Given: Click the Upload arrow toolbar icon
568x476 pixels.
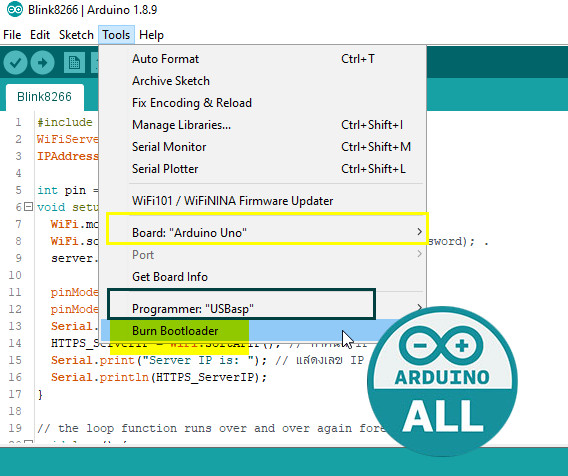Looking at the screenshot, I should 42,63.
